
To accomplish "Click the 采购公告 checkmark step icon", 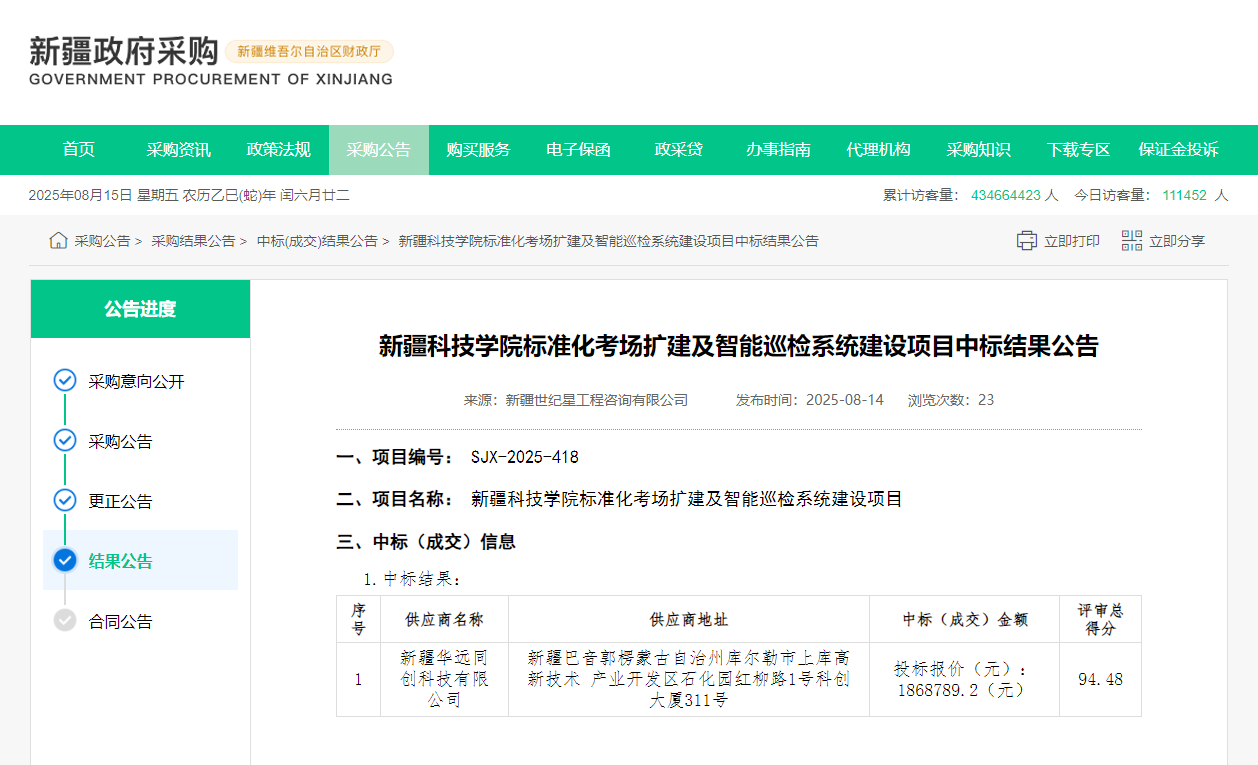I will click(65, 441).
